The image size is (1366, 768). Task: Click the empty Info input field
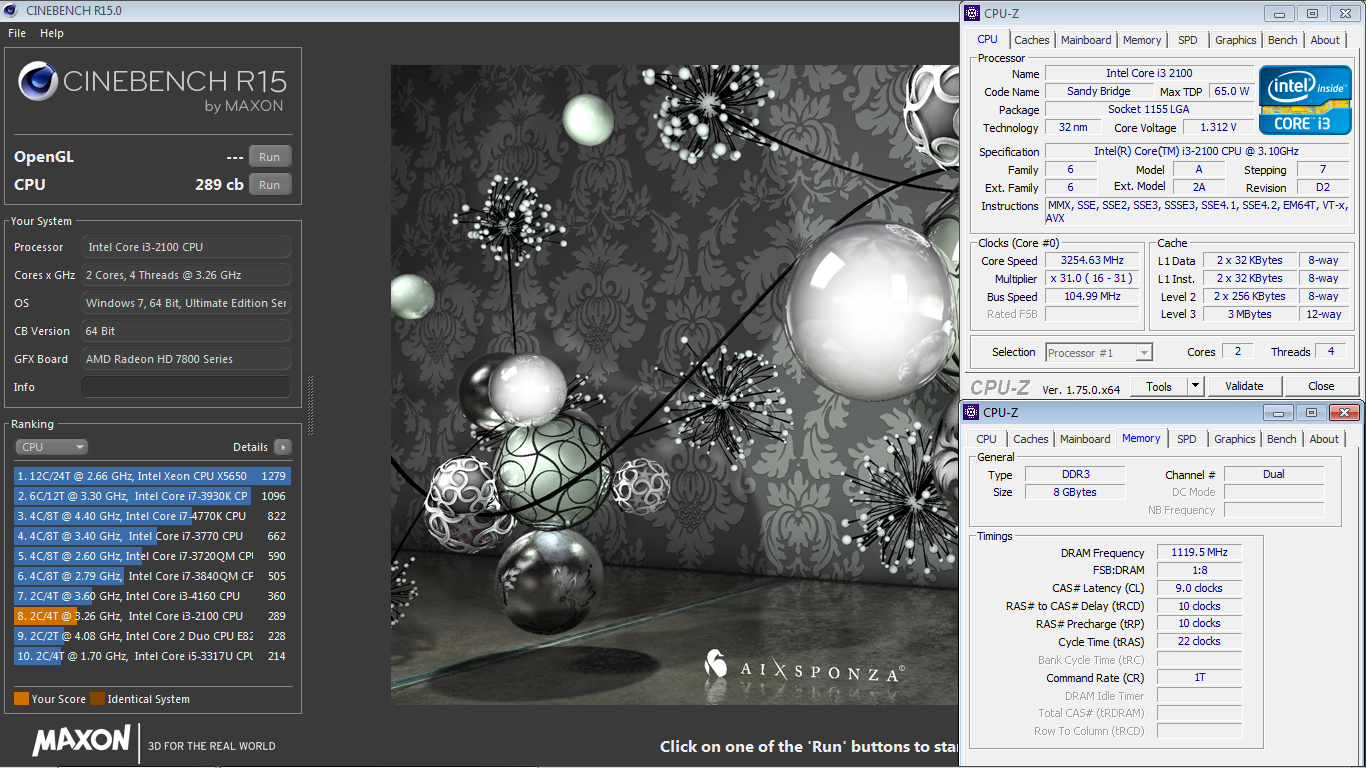(186, 387)
